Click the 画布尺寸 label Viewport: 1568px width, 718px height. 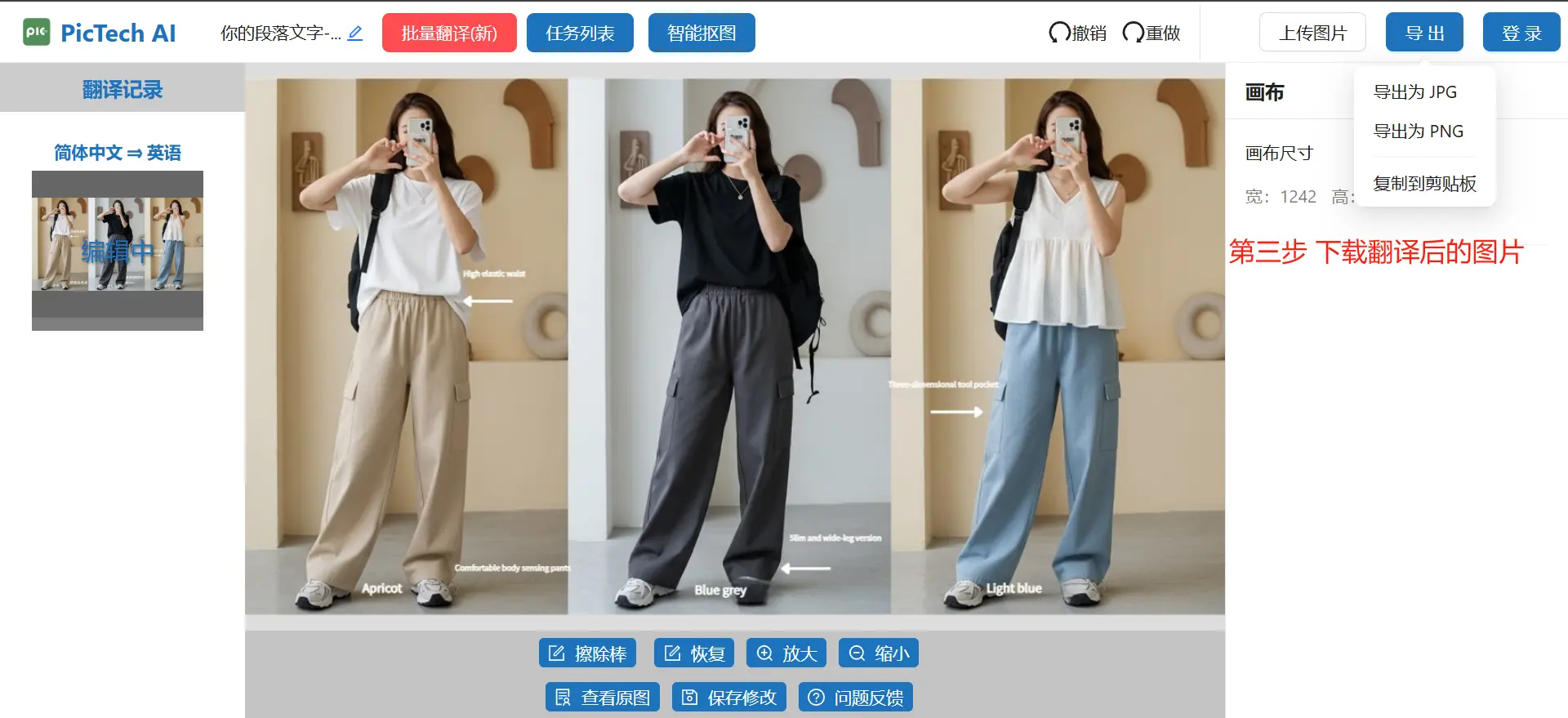click(1279, 154)
